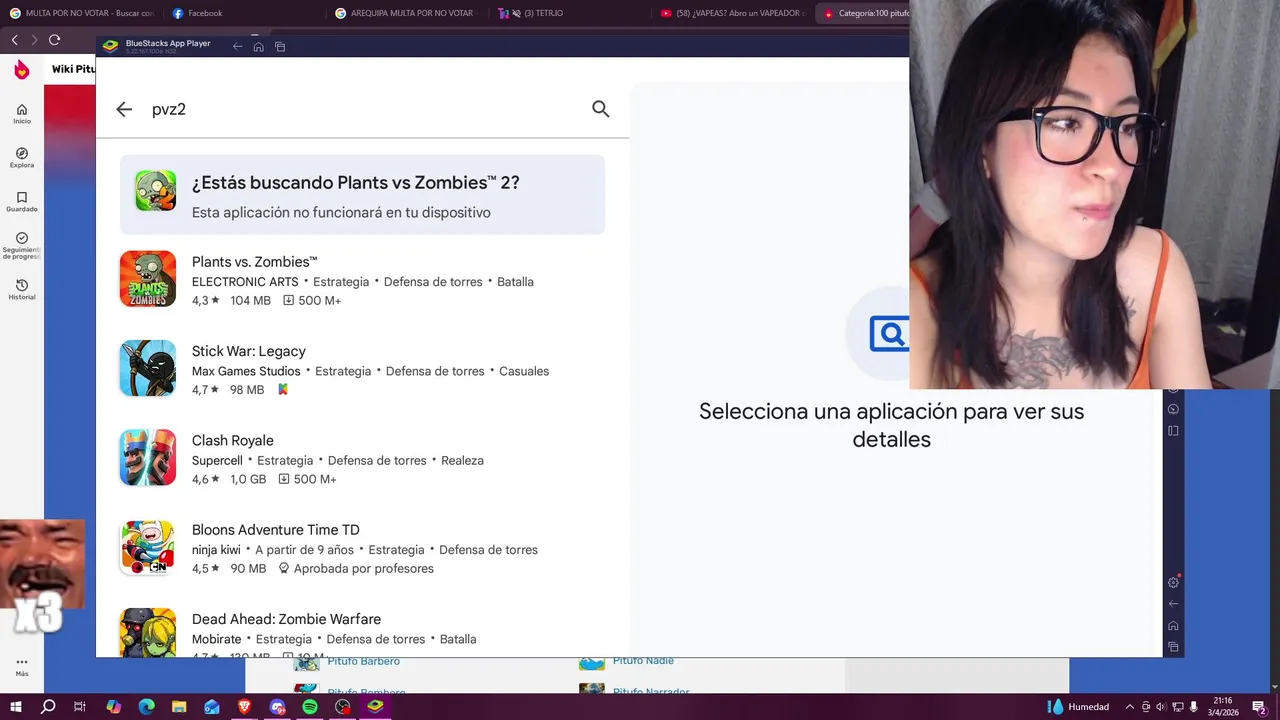Click the browser forward navigation arrow

[34, 40]
